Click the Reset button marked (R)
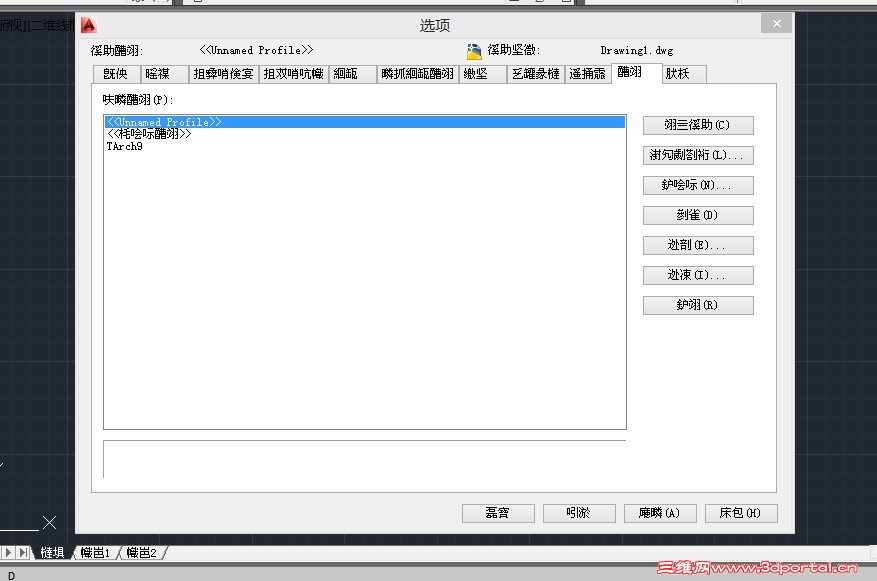The height and width of the screenshot is (581, 877). click(698, 305)
